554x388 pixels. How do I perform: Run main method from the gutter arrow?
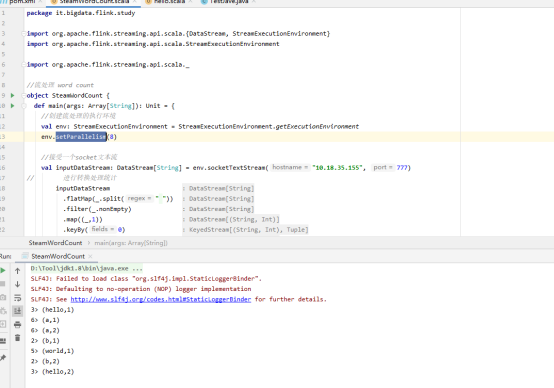point(13,106)
